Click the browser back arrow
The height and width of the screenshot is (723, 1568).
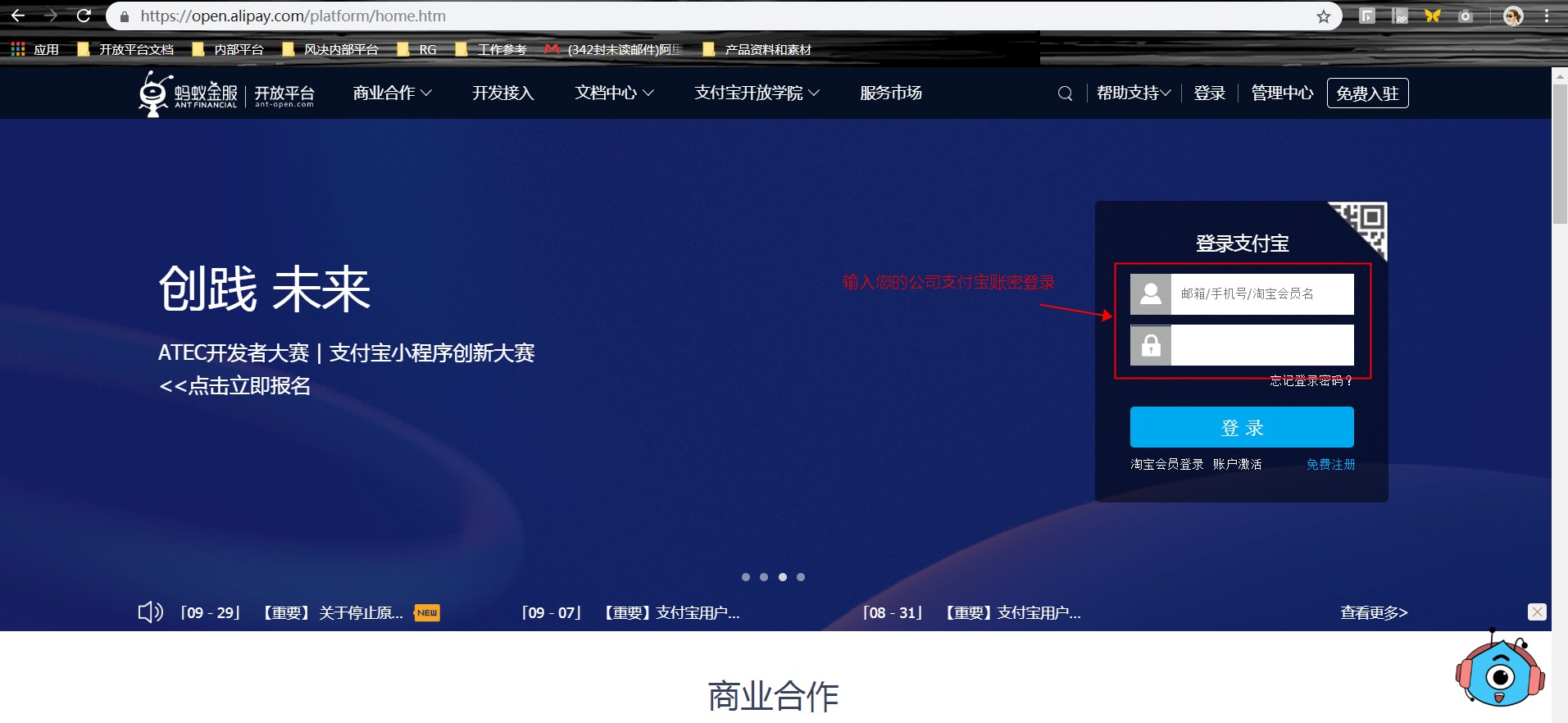[x=18, y=16]
